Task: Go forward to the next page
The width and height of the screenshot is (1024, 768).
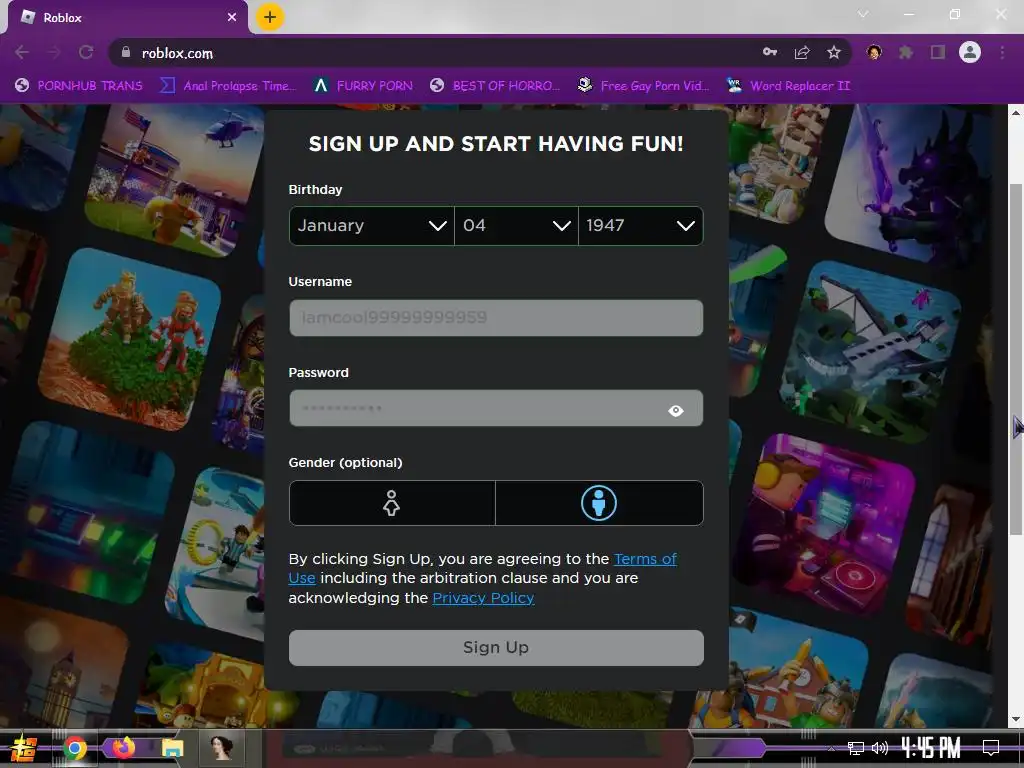Action: [x=54, y=52]
